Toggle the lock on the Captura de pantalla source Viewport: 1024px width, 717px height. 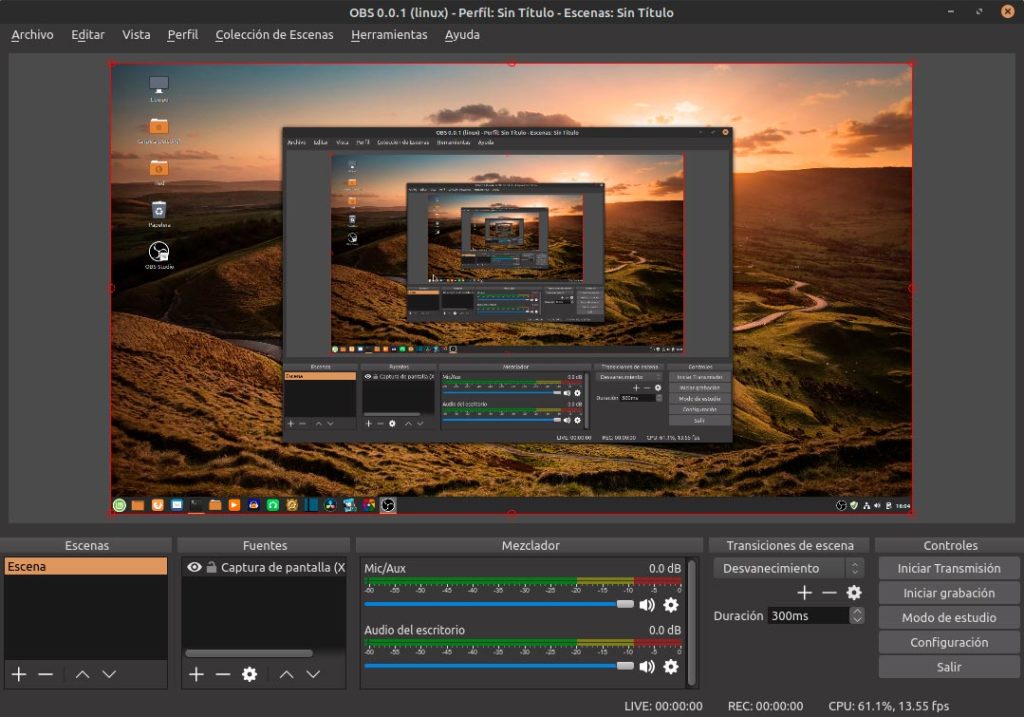212,567
